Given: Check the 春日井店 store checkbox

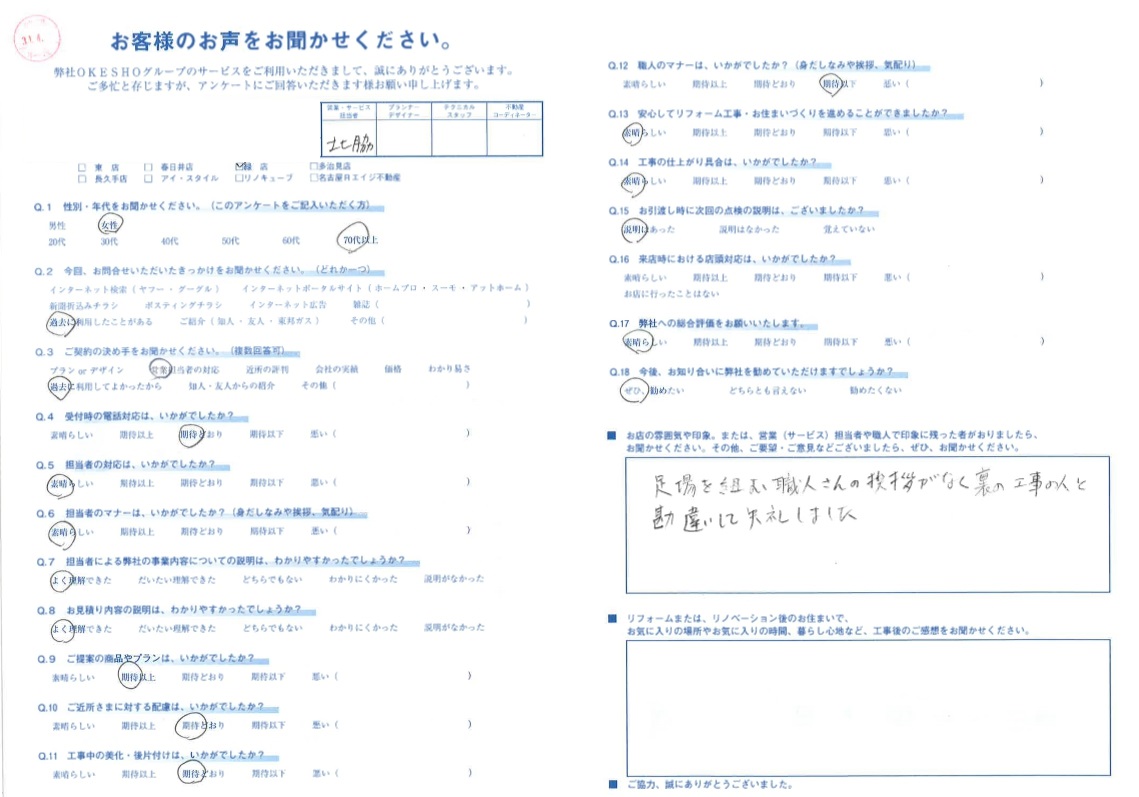Looking at the screenshot, I should tap(149, 166).
